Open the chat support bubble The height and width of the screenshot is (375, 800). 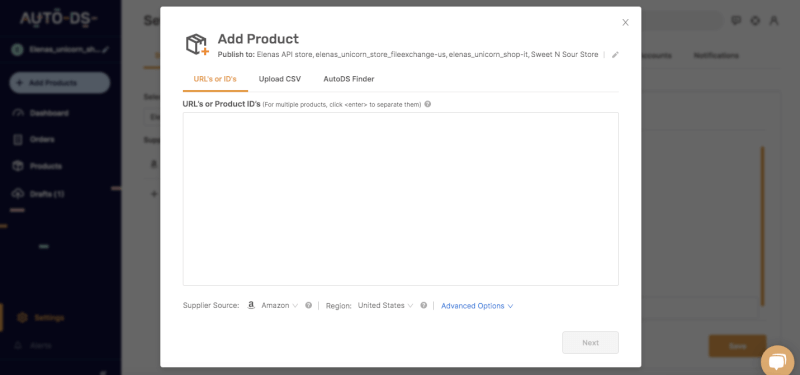pos(777,362)
